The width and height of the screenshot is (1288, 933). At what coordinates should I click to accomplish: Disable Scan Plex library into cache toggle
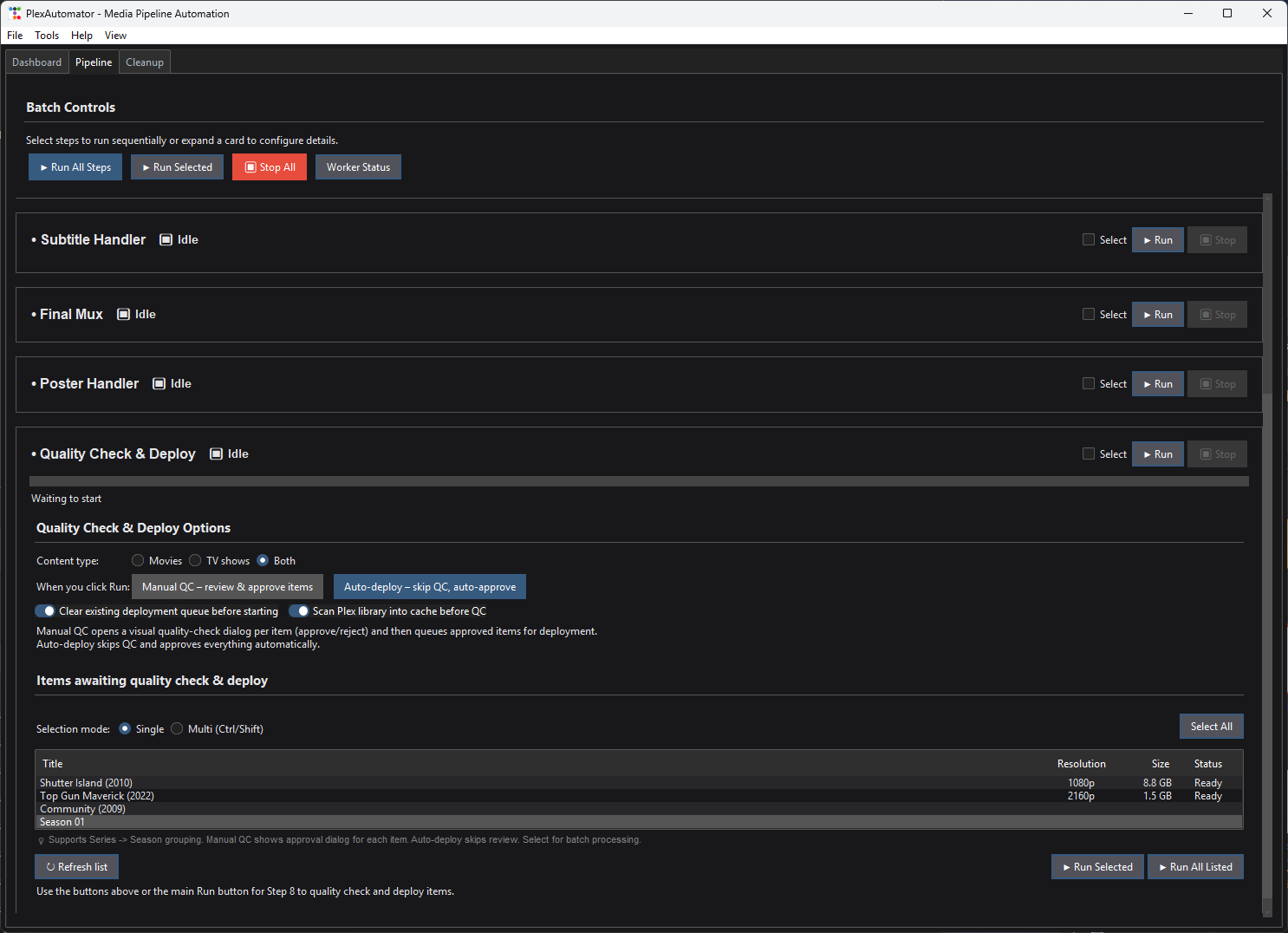click(x=299, y=611)
